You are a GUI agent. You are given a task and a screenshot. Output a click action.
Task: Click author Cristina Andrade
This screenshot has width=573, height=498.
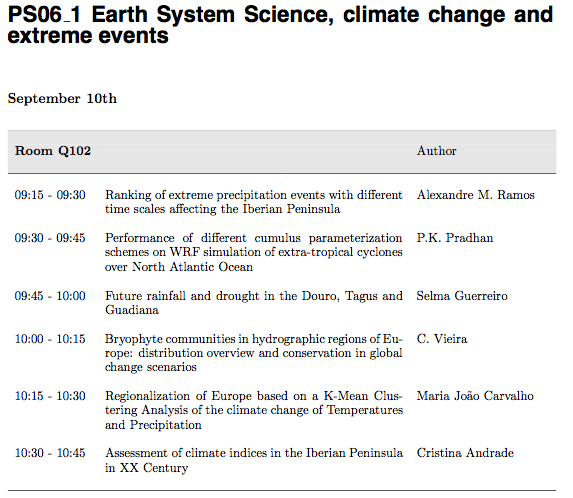pyautogui.click(x=465, y=453)
